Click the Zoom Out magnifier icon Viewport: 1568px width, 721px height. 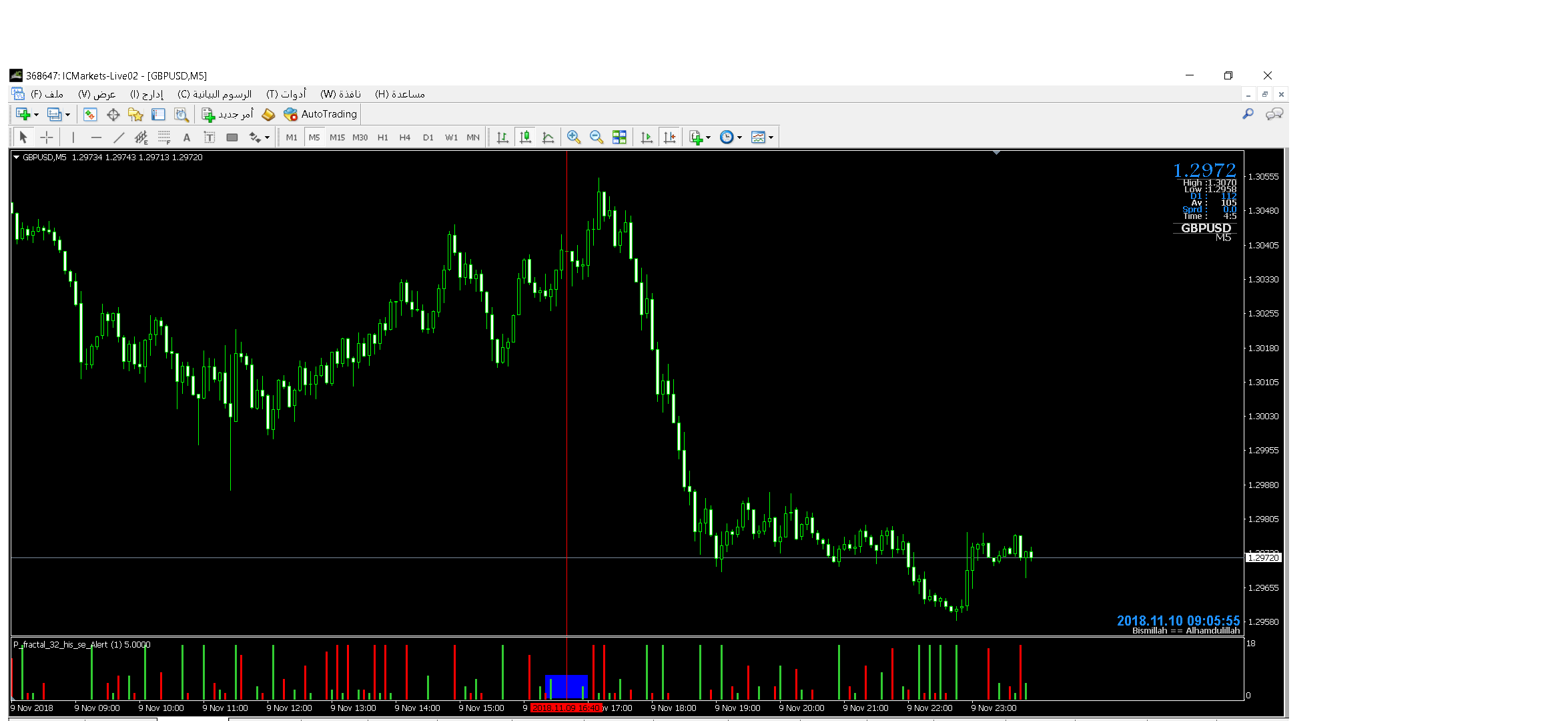pos(596,138)
